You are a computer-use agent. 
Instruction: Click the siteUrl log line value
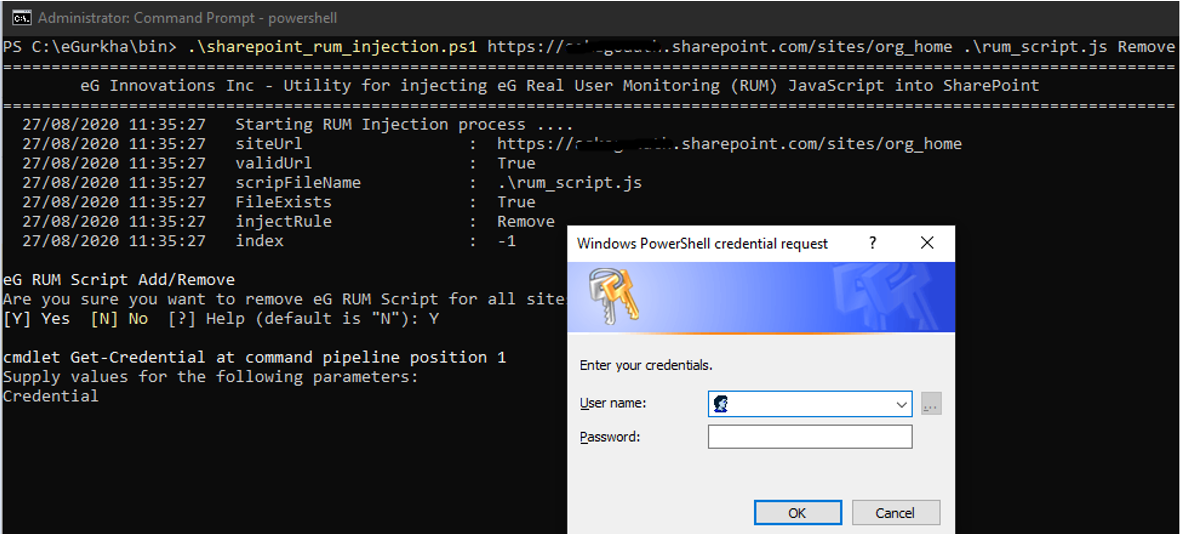pos(729,144)
